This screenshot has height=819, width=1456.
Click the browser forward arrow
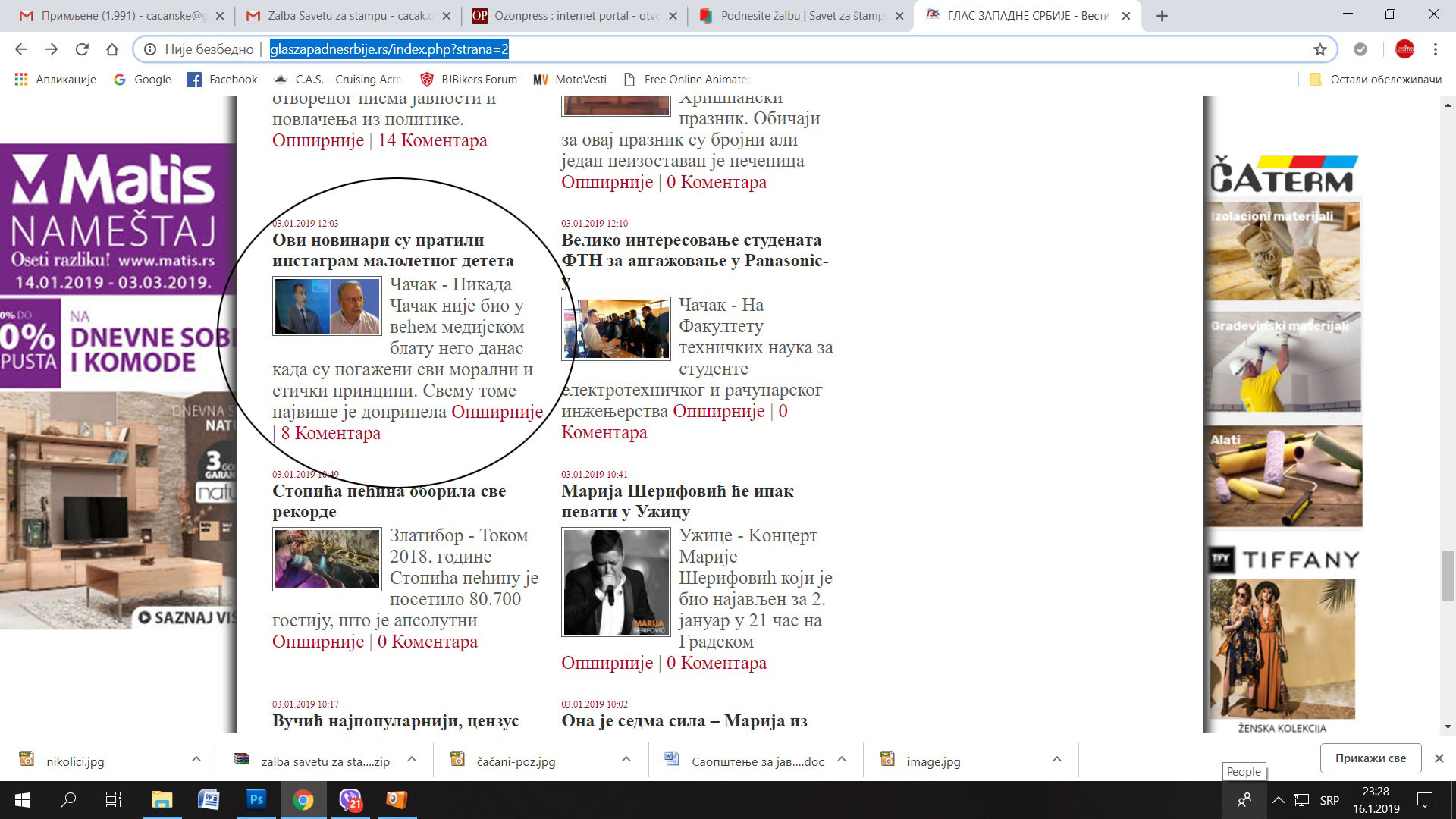tap(52, 49)
